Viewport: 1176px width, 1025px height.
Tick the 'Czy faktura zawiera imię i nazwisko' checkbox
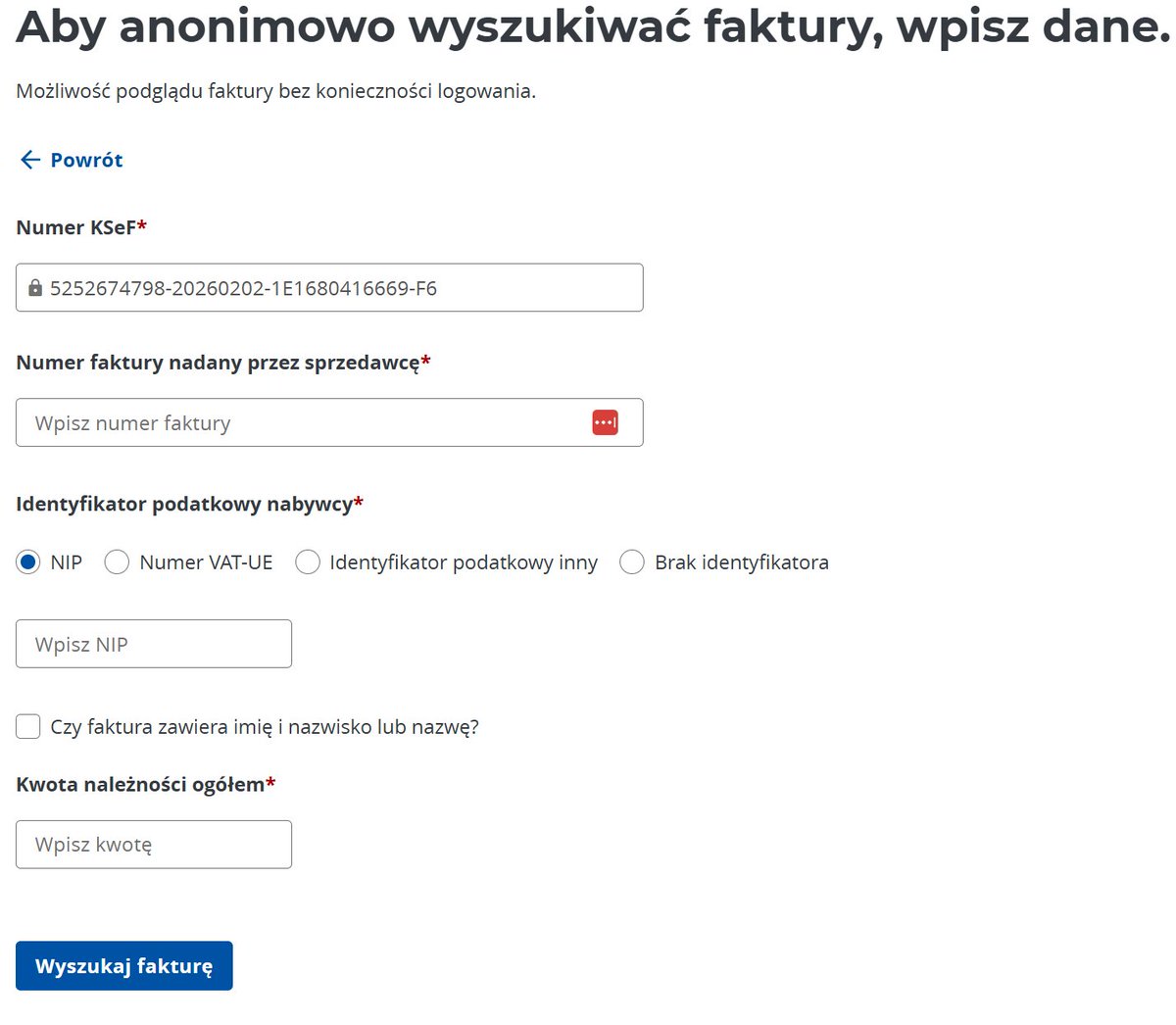pyautogui.click(x=28, y=726)
